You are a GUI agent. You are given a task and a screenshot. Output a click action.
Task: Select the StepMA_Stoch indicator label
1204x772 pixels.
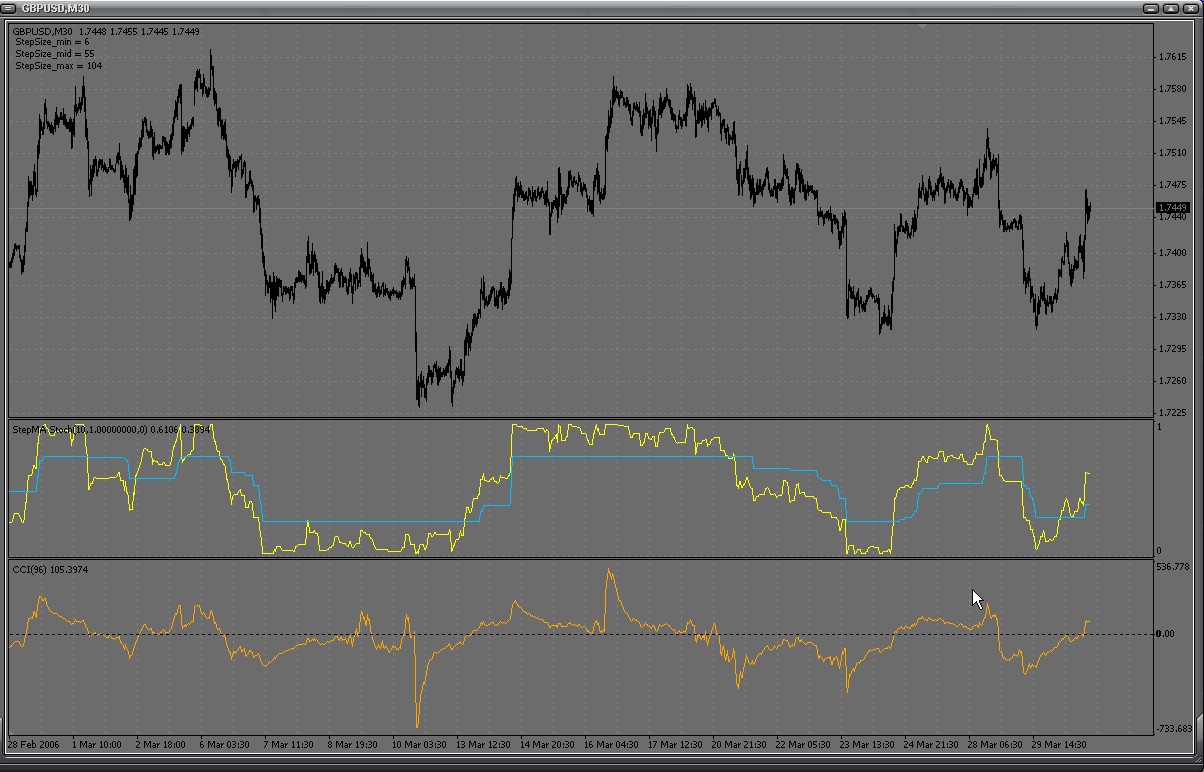(111, 430)
